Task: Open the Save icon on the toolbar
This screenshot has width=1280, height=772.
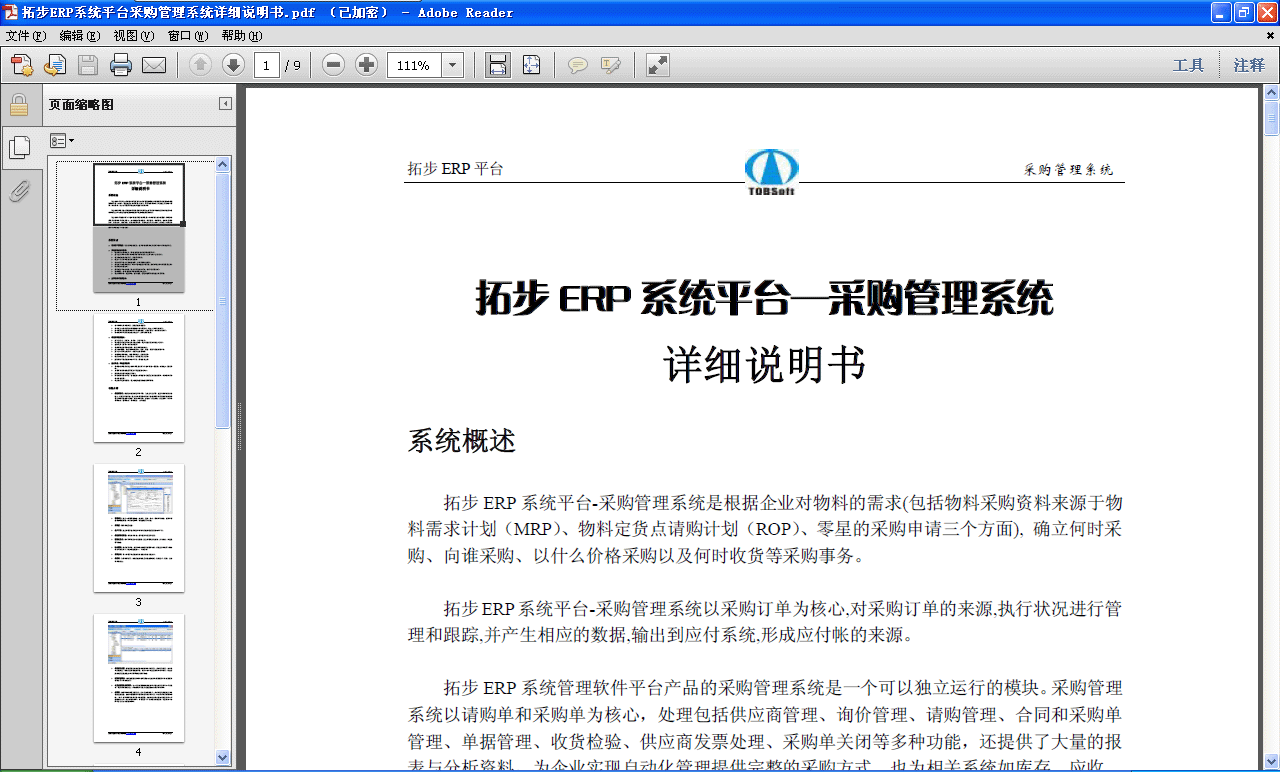Action: 87,64
